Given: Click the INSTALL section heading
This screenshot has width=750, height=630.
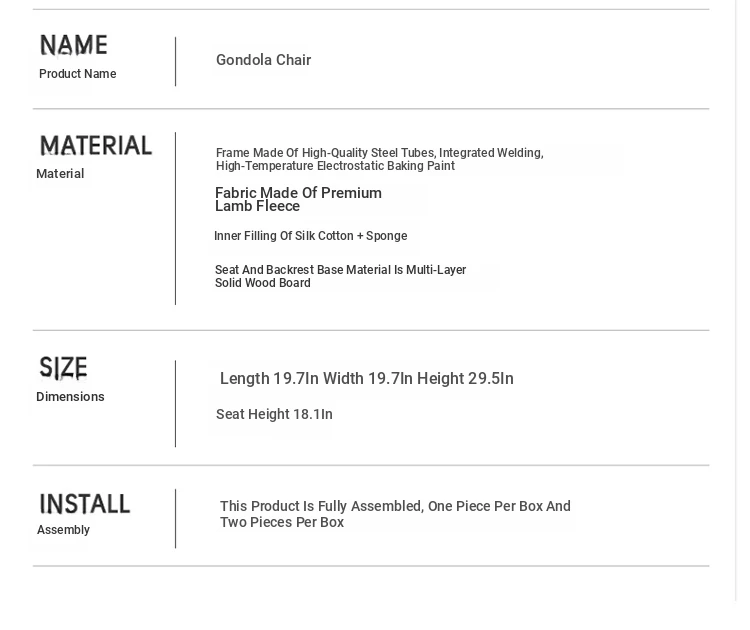Looking at the screenshot, I should click(x=85, y=504).
